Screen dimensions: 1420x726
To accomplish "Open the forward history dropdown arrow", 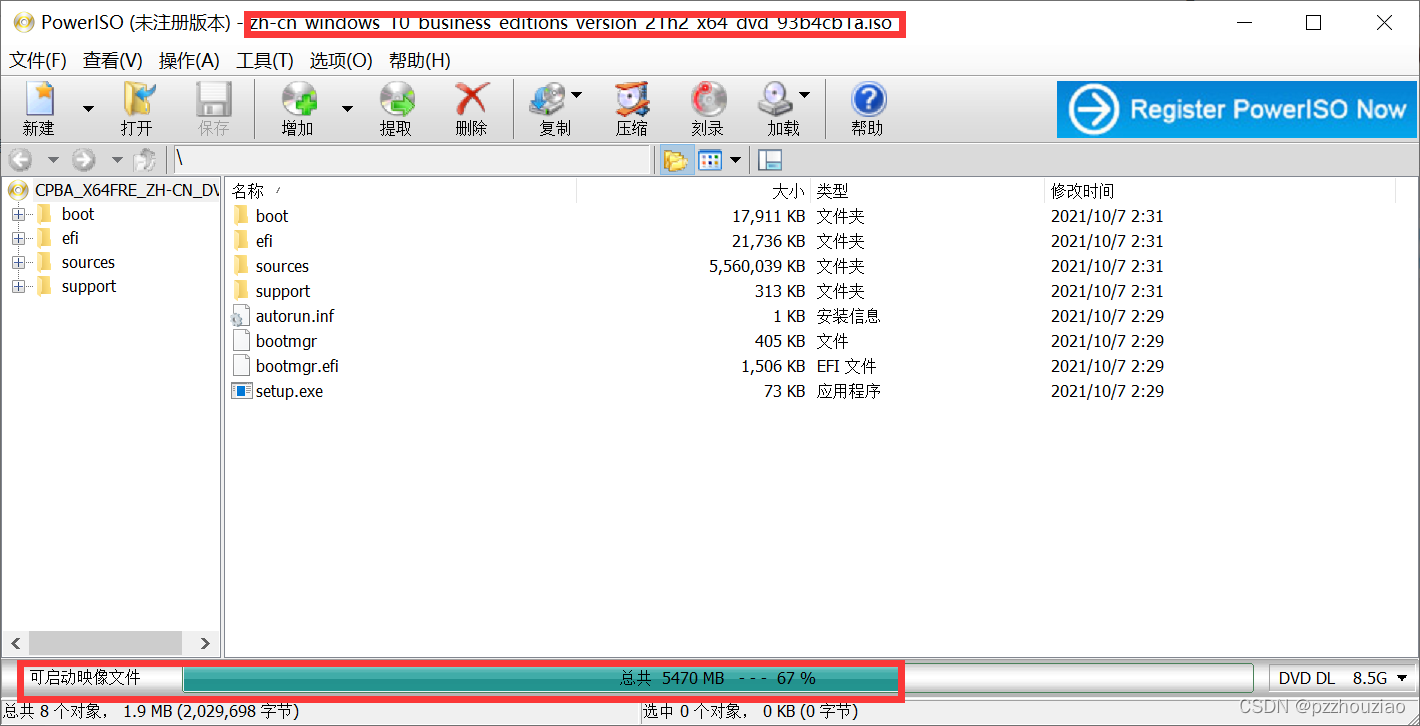I will 116,160.
